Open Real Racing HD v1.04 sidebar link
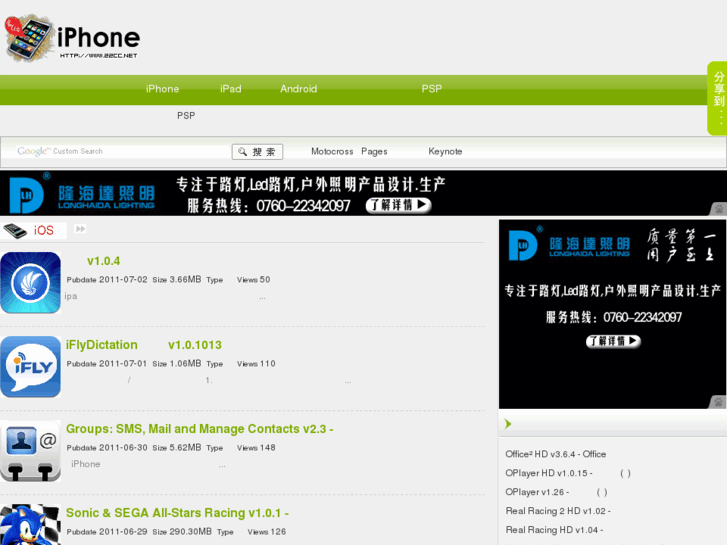 pos(554,530)
